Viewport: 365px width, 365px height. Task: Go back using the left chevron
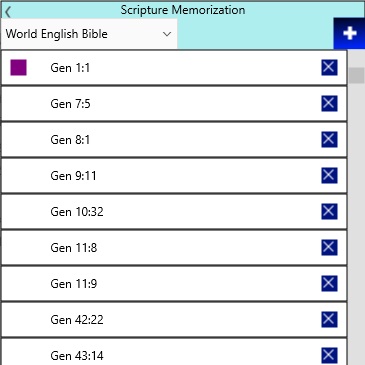click(8, 12)
